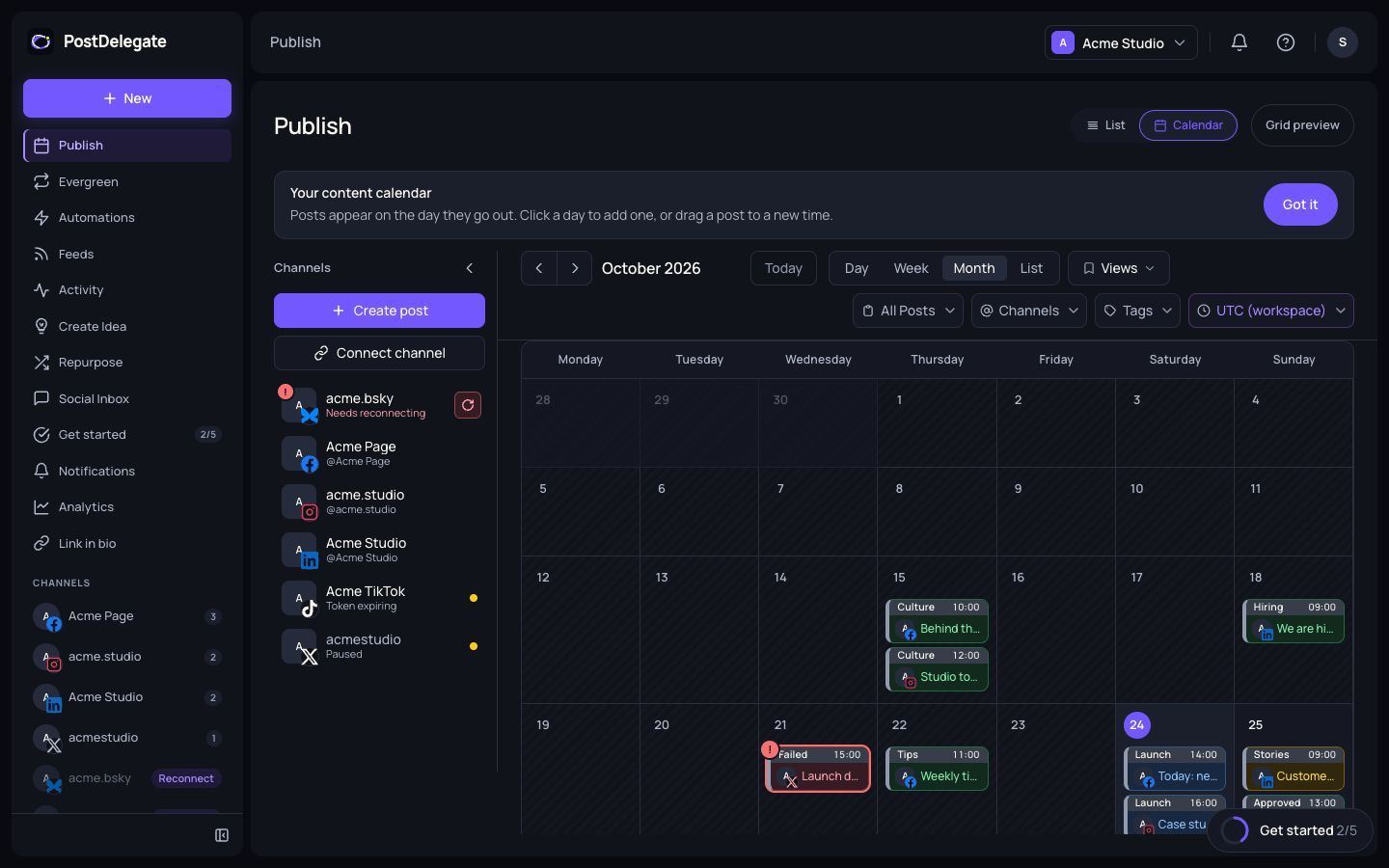Click the Create post button
1389x868 pixels.
[379, 311]
